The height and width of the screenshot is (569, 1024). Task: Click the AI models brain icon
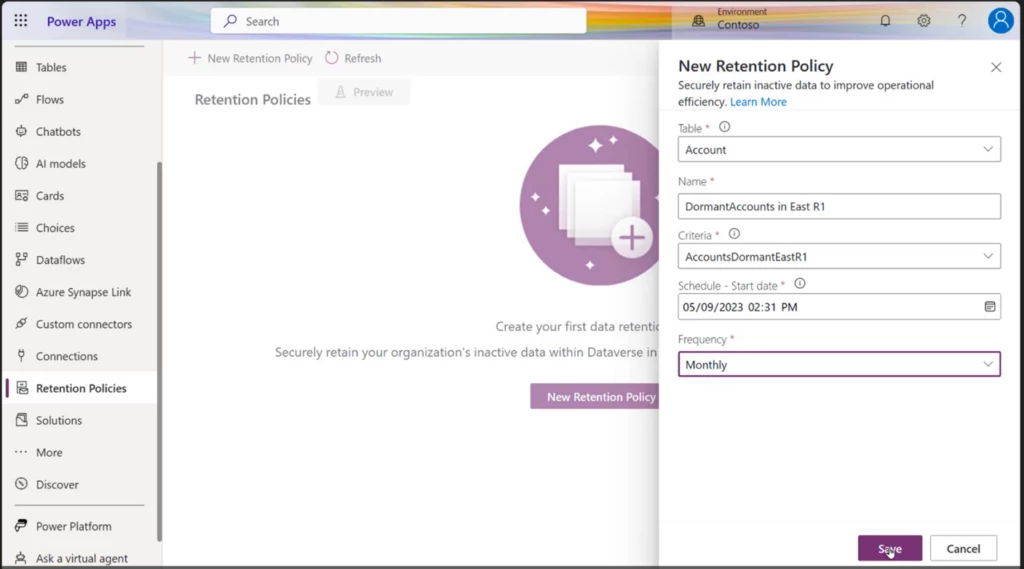coord(22,163)
